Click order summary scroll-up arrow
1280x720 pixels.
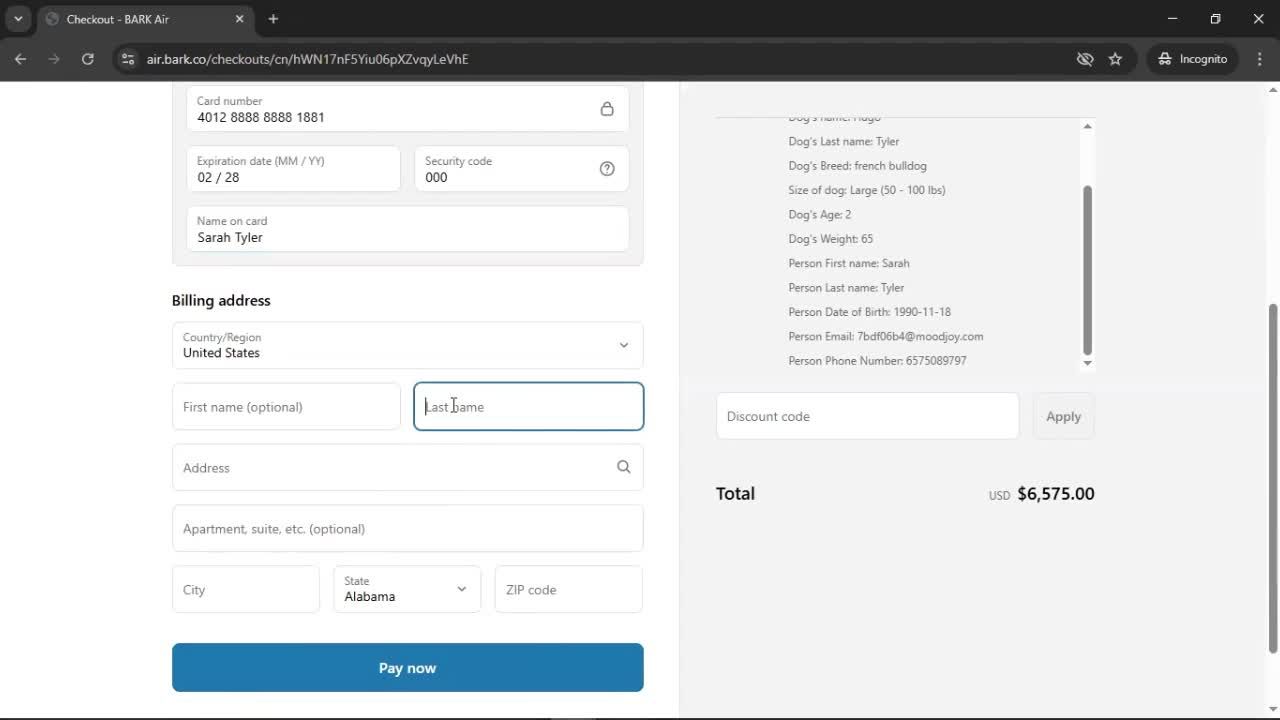[x=1088, y=126]
